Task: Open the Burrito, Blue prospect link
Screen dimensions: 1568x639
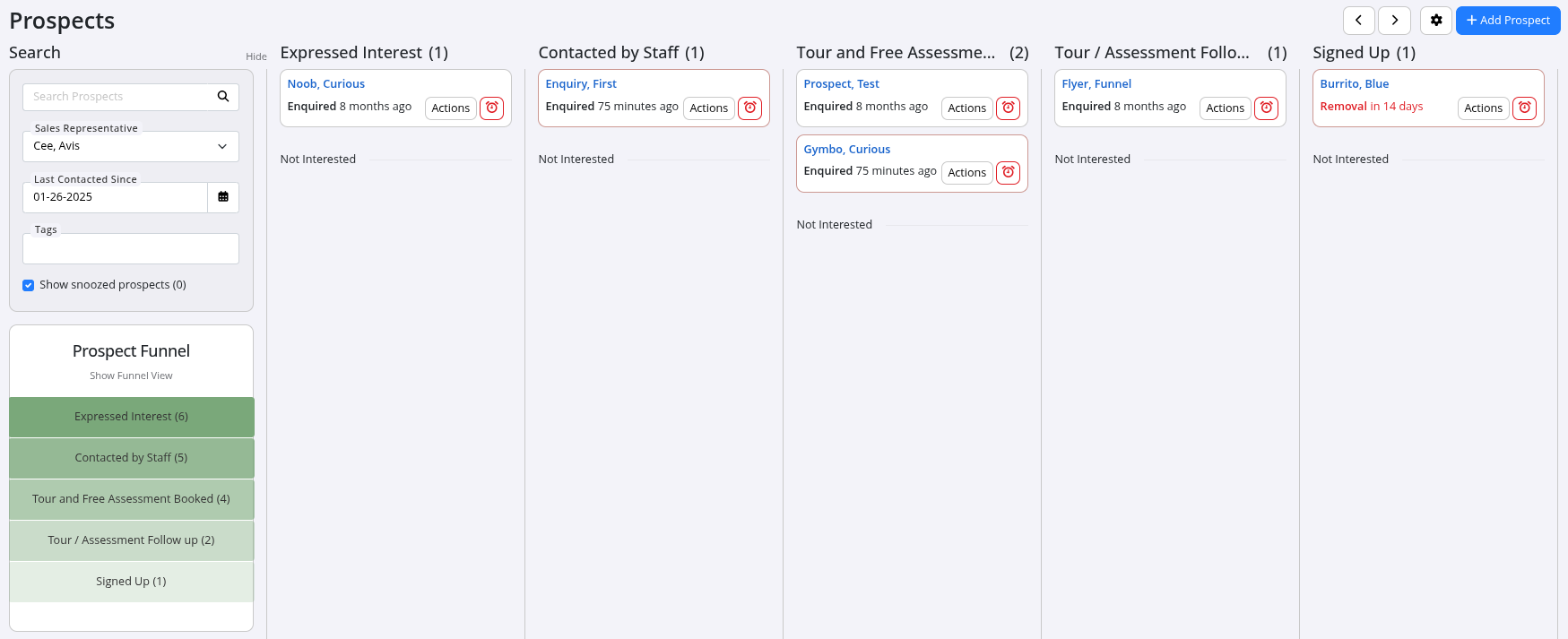Action: [1354, 83]
